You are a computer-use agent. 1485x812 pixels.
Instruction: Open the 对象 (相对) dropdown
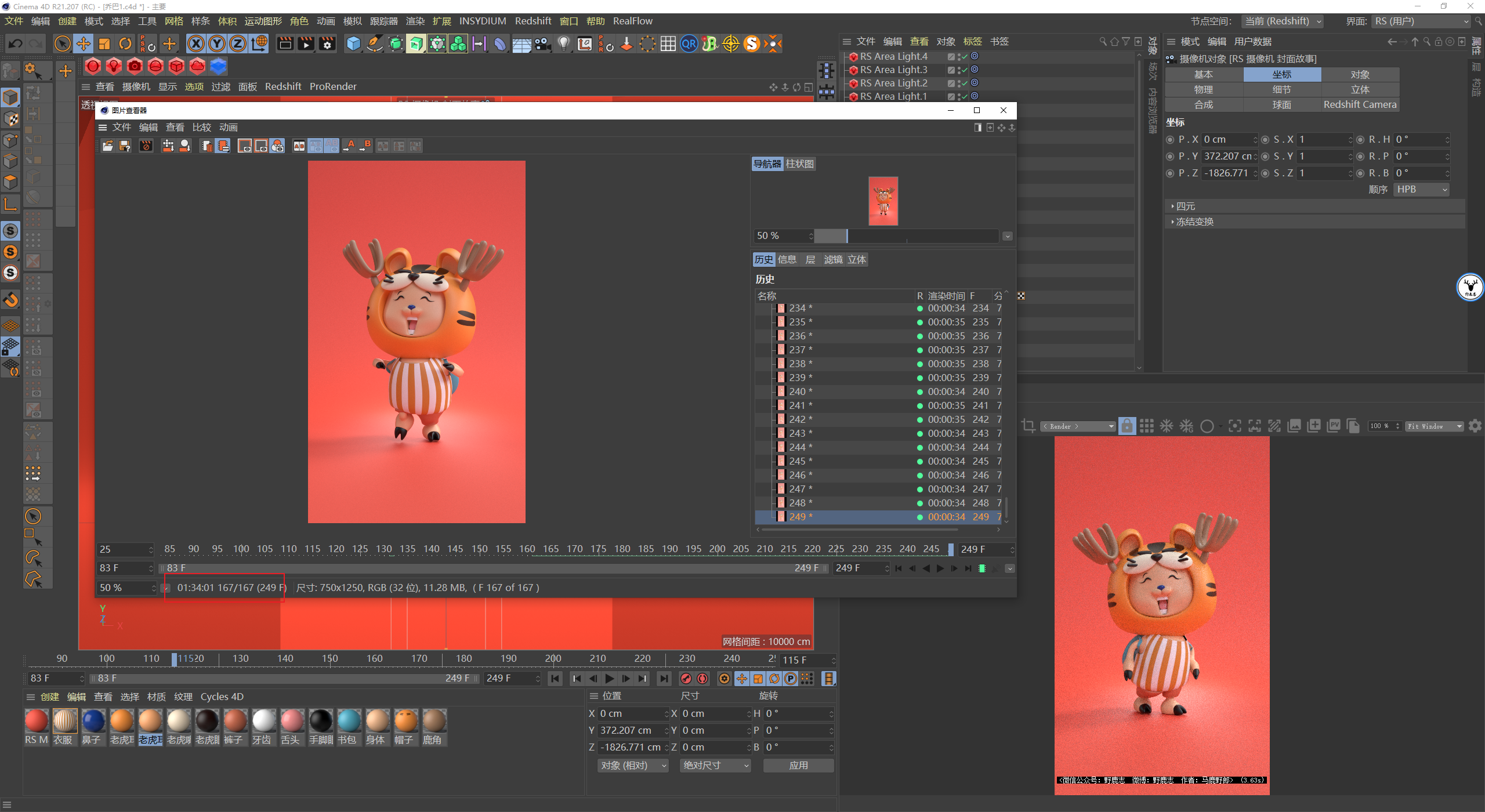[633, 766]
